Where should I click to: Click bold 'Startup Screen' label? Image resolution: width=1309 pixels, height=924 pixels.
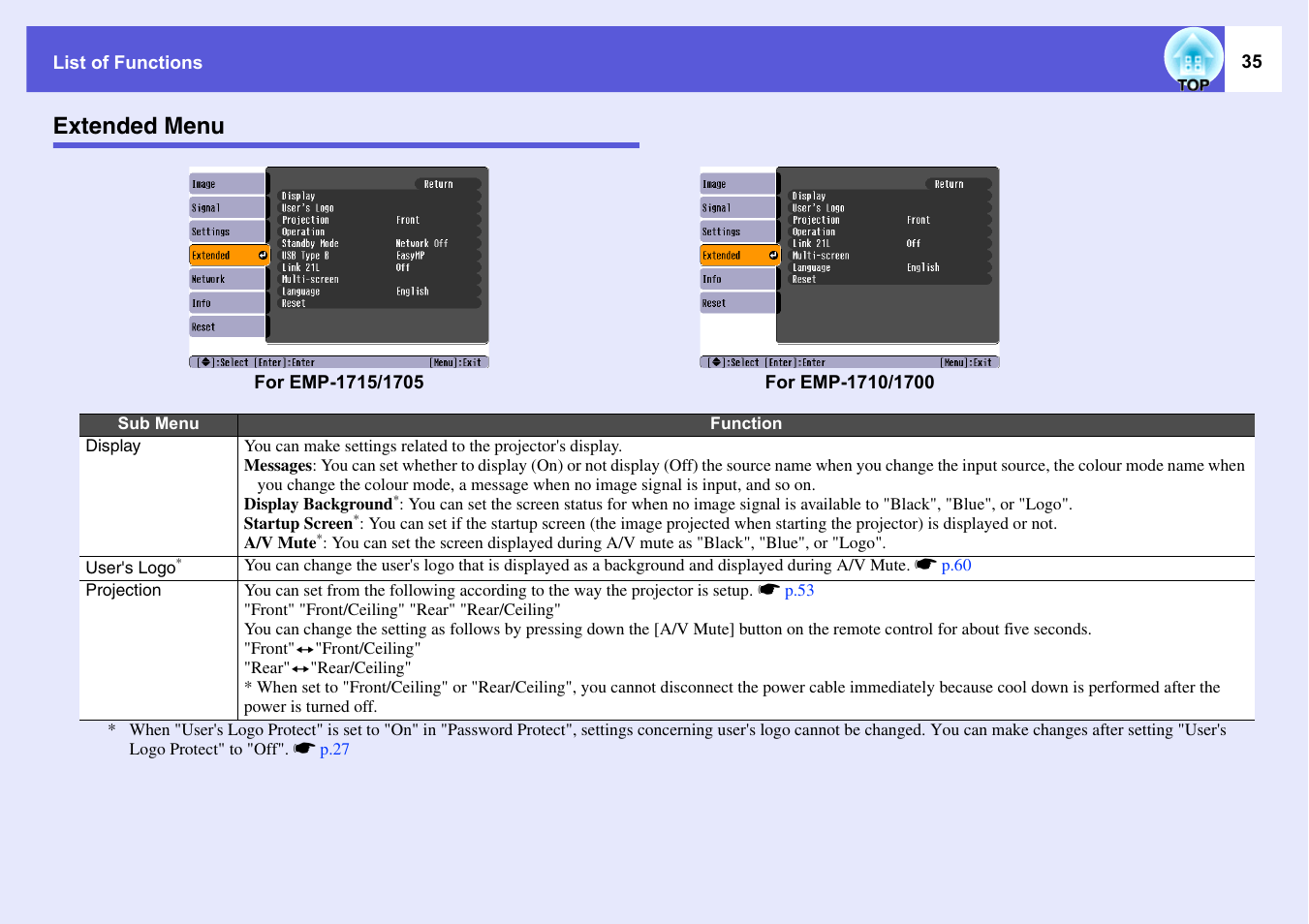(x=298, y=524)
